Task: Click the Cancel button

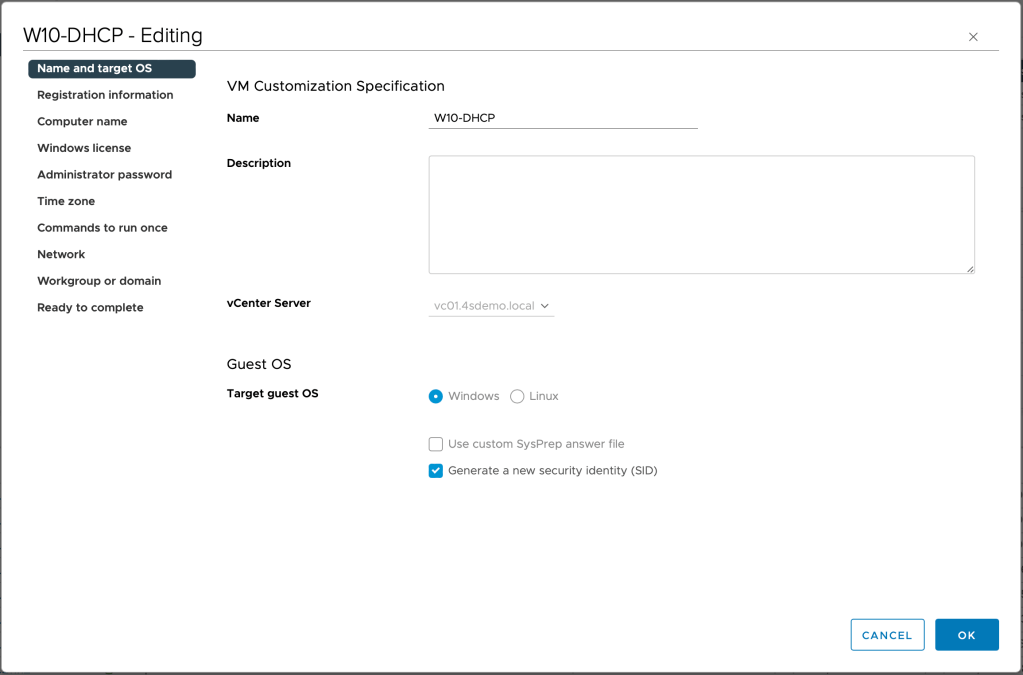Action: tap(887, 635)
